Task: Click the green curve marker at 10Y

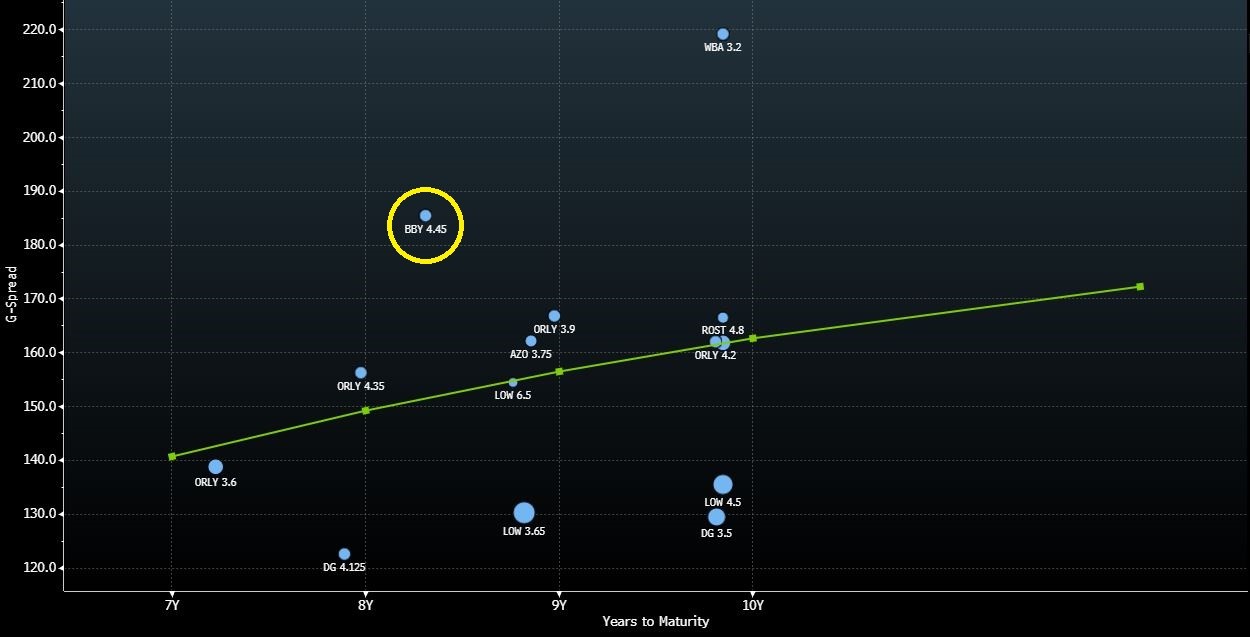Action: pos(753,338)
